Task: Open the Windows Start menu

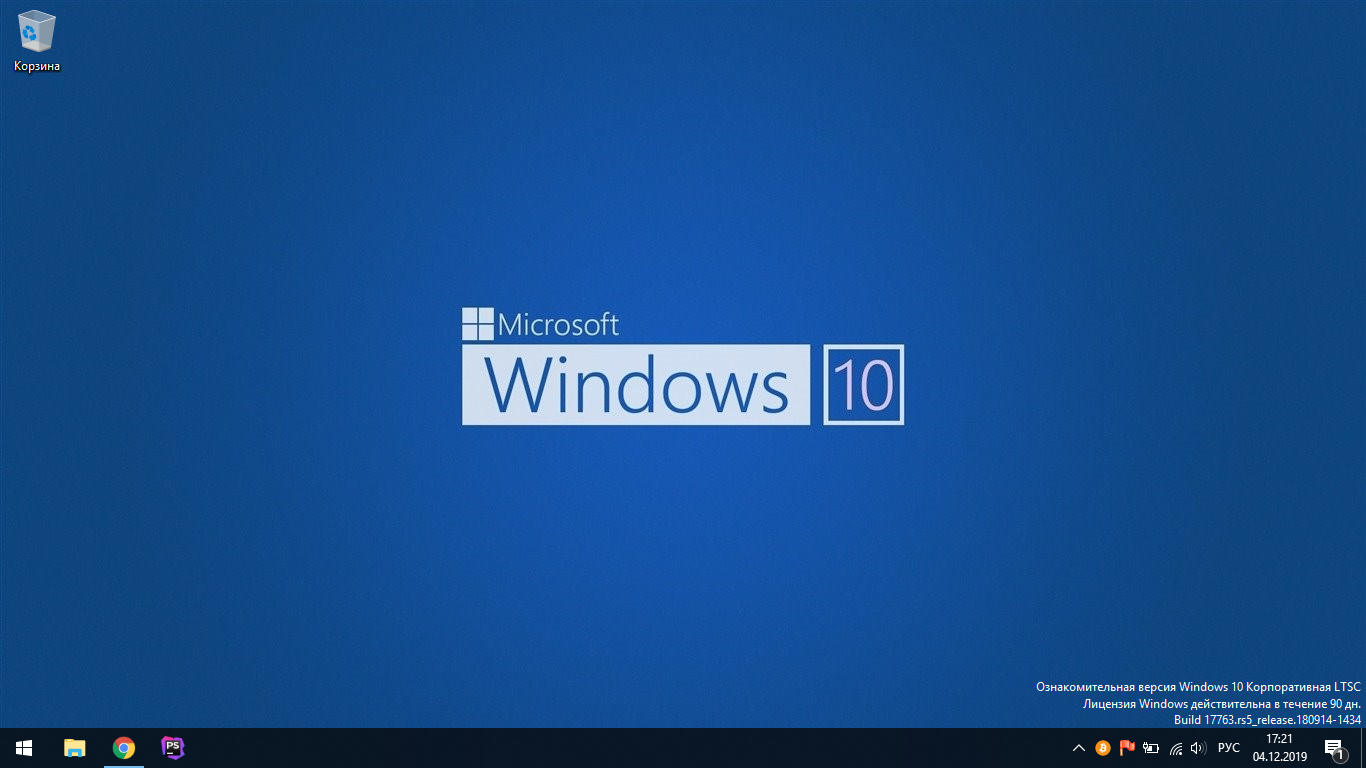Action: click(x=24, y=748)
